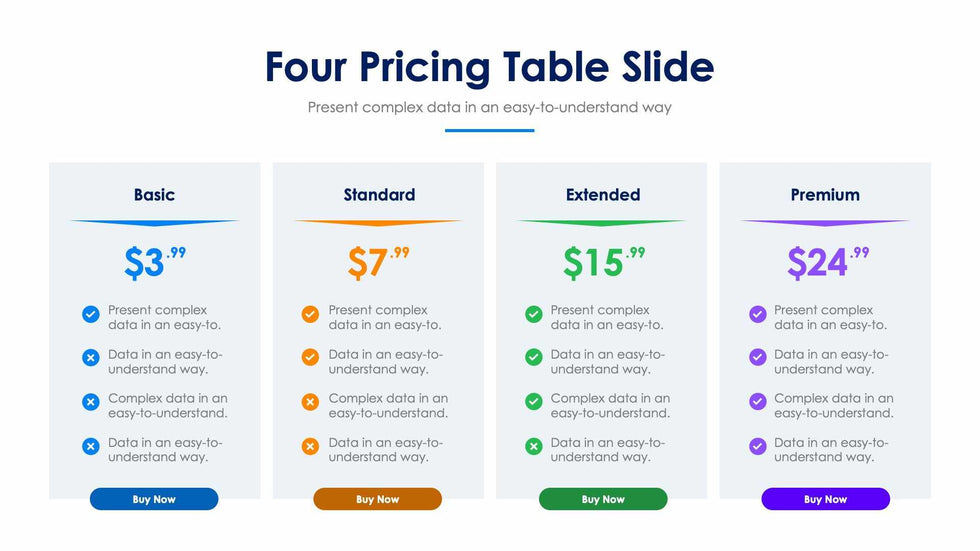This screenshot has width=980, height=551.
Task: Click the first blue checkmark in Basic
Action: click(90, 315)
